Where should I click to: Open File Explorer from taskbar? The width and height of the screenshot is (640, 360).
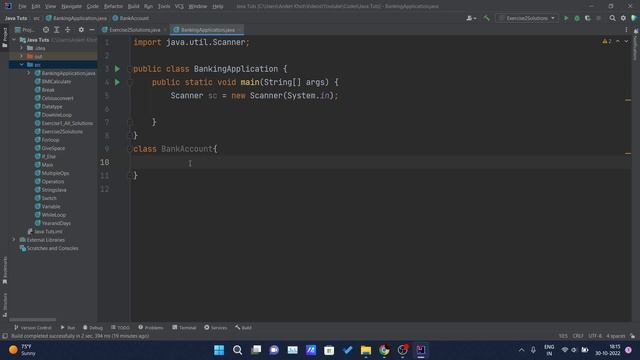[x=366, y=350]
